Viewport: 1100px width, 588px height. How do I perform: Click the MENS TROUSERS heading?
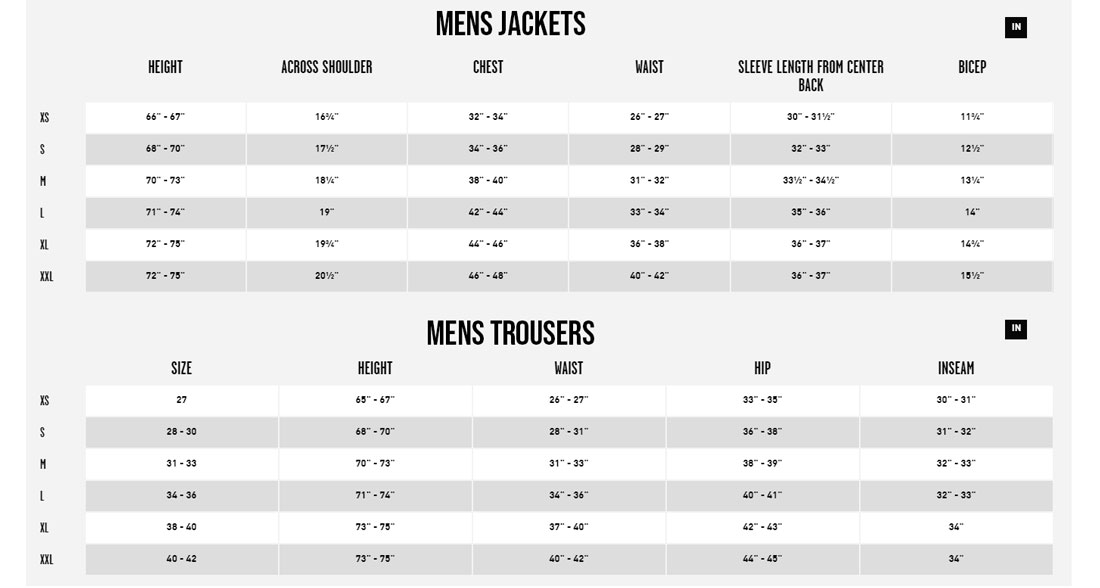pos(510,331)
